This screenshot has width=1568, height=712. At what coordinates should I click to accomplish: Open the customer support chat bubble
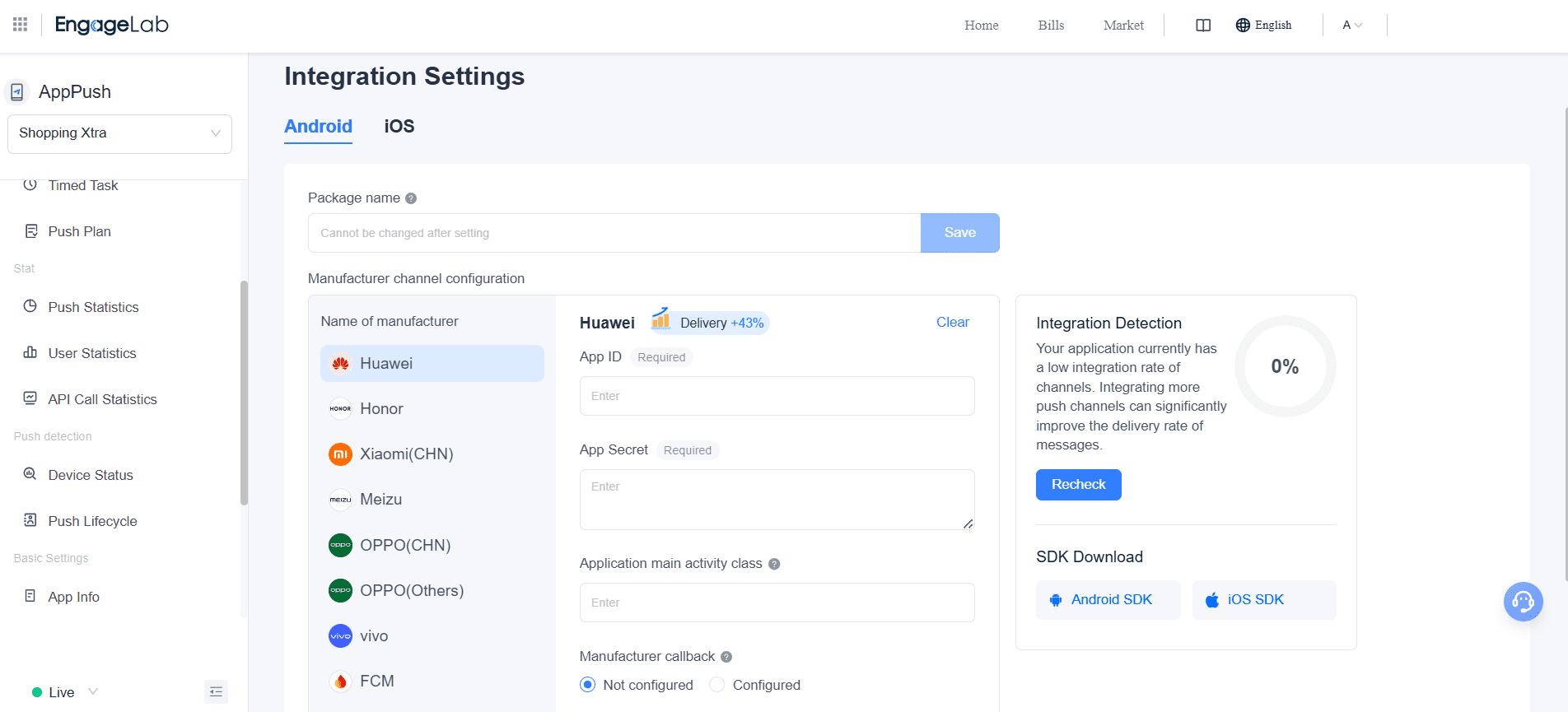(1523, 602)
